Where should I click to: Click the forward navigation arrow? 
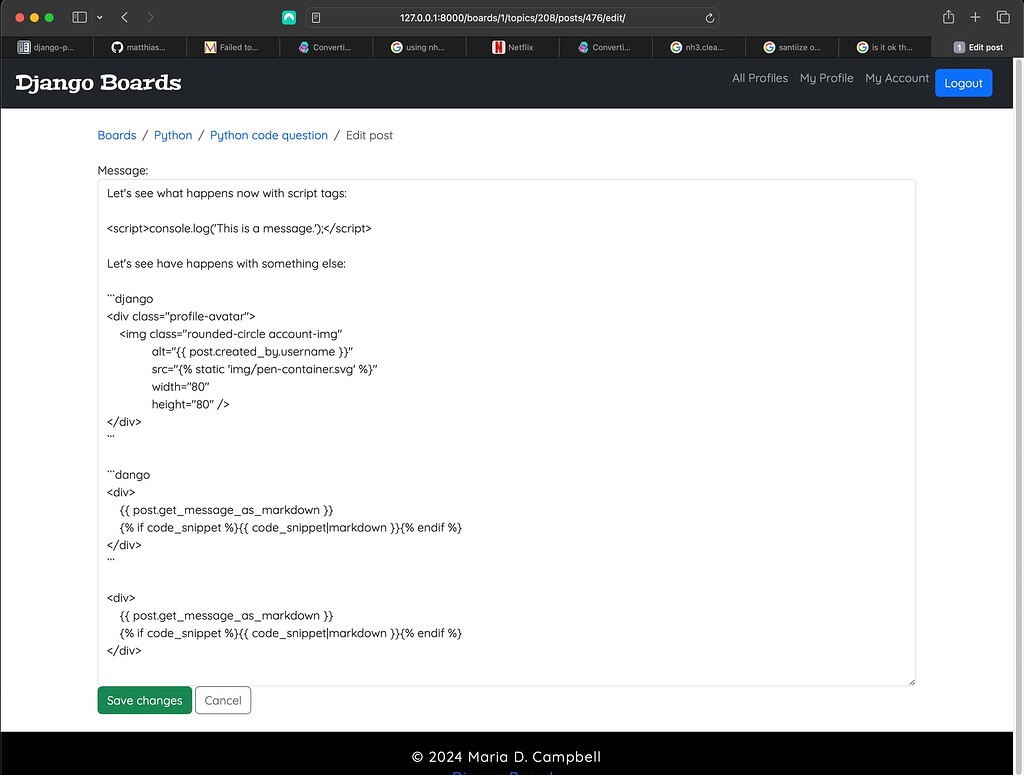pos(151,17)
